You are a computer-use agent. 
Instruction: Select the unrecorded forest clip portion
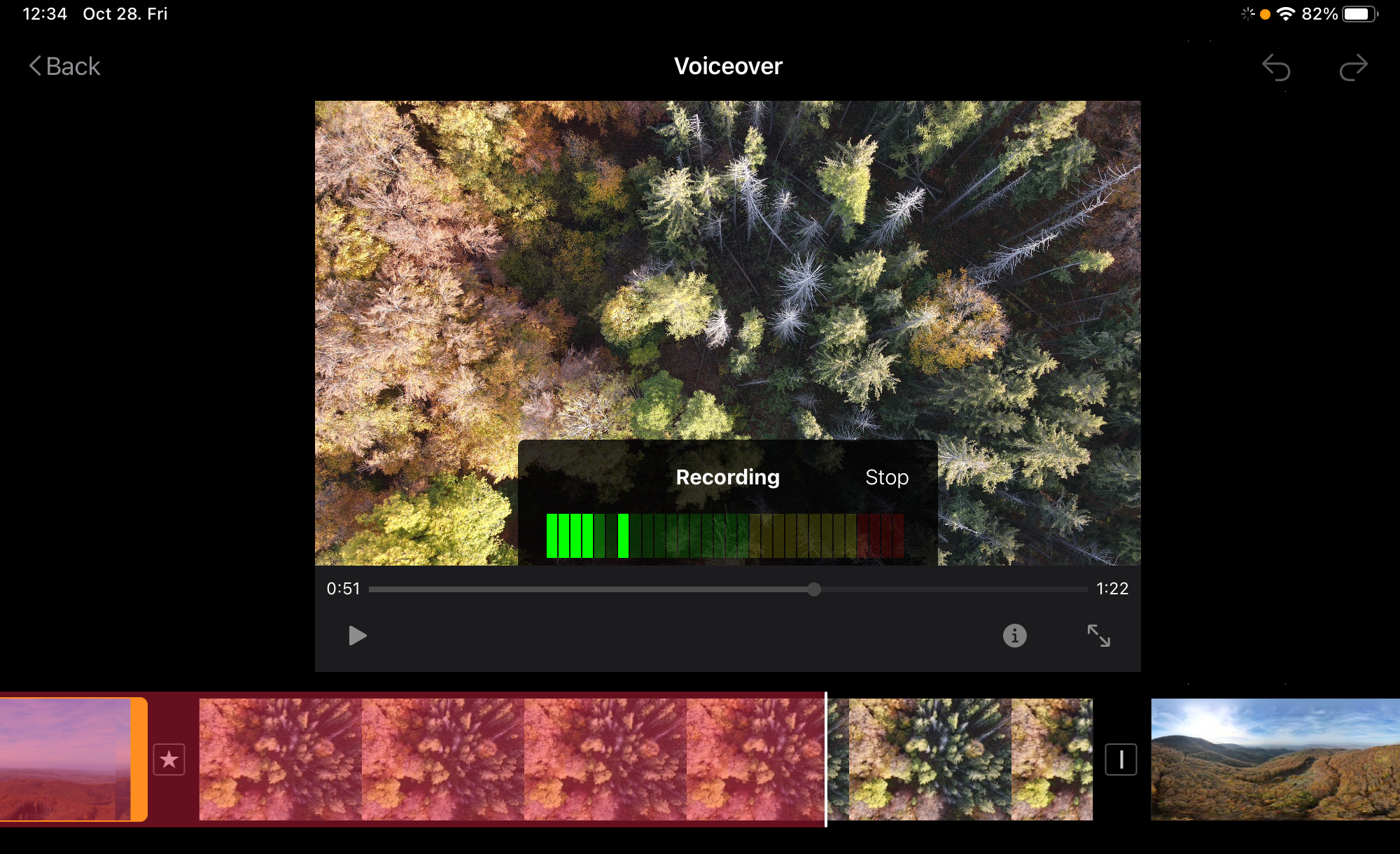click(x=960, y=759)
